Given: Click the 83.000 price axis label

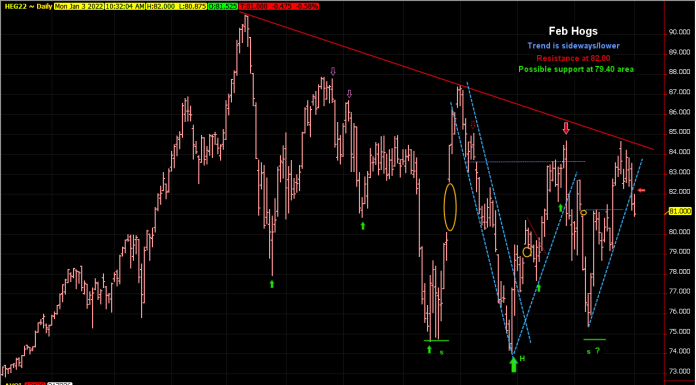Looking at the screenshot, I should (x=680, y=172).
